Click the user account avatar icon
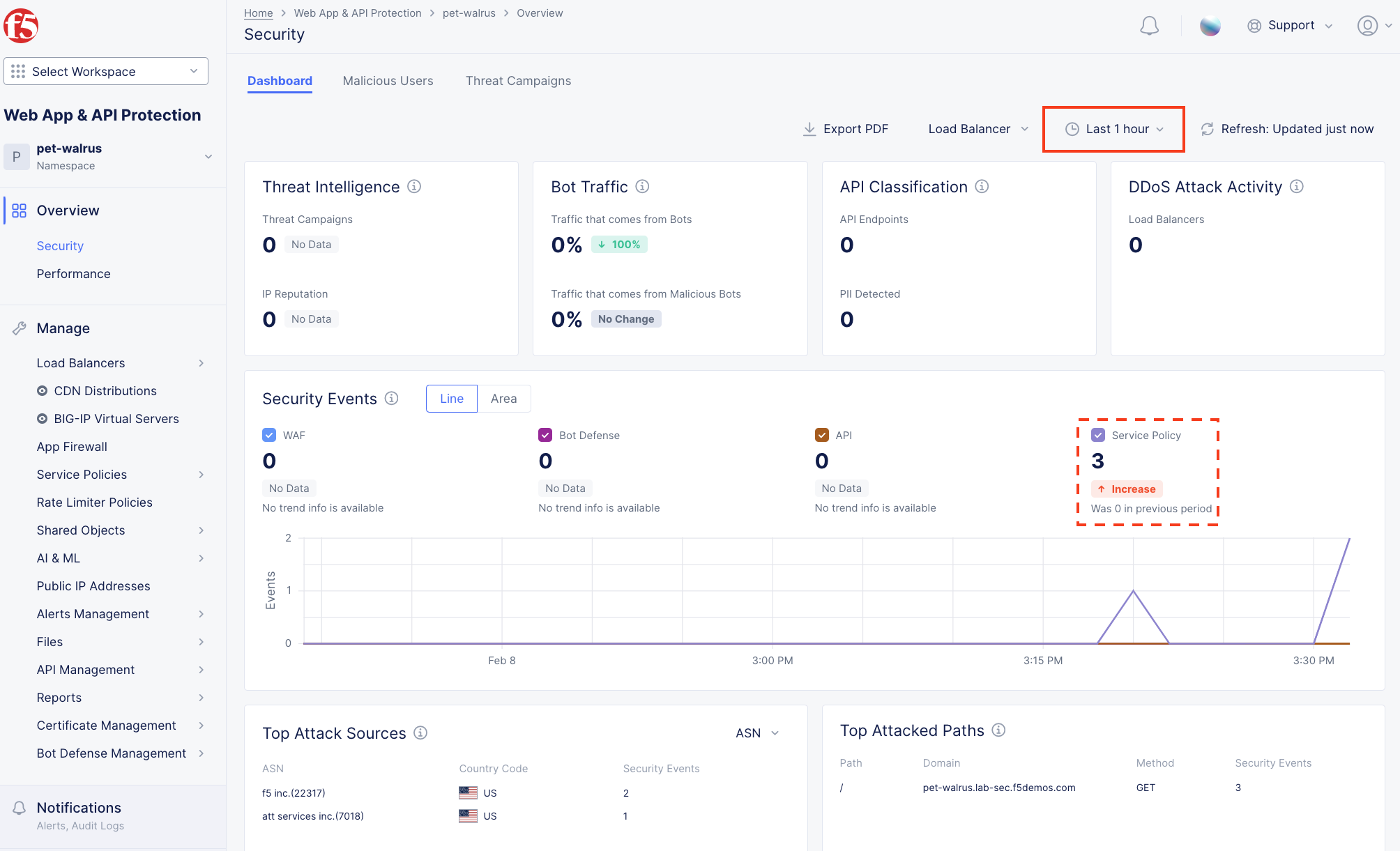1400x851 pixels. pos(1367,26)
